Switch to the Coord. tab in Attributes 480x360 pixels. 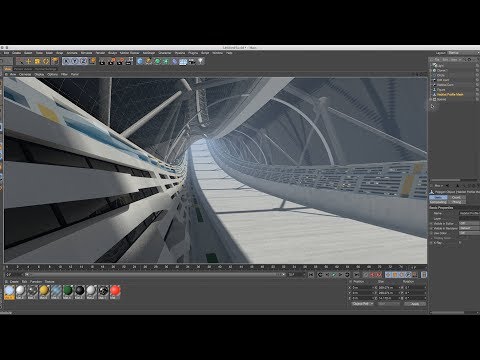457,197
